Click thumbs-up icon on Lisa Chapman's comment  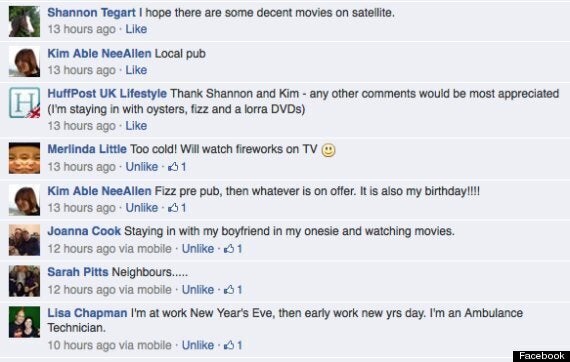[229, 345]
